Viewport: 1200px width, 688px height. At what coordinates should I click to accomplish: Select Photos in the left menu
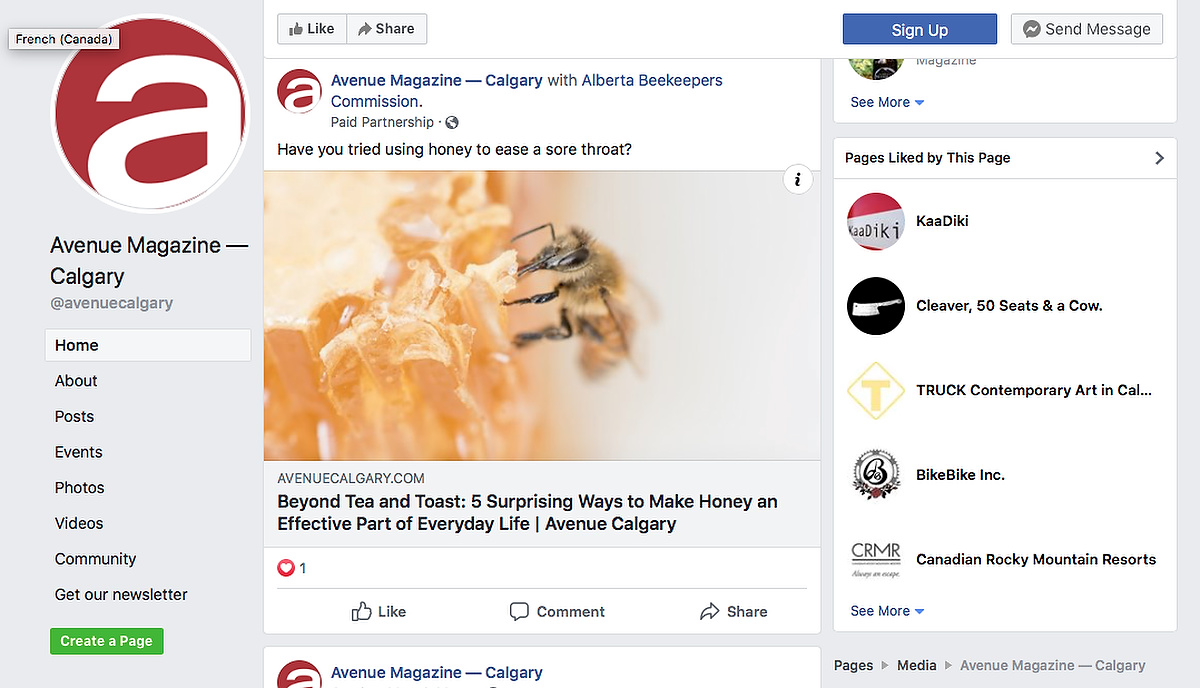click(80, 488)
